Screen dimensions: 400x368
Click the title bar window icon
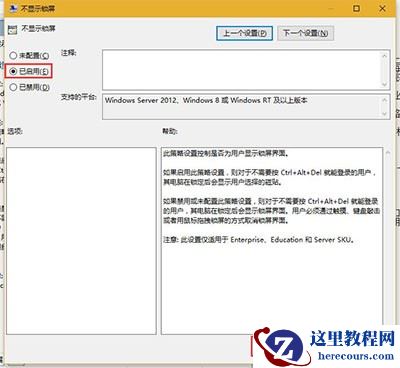(x=13, y=9)
